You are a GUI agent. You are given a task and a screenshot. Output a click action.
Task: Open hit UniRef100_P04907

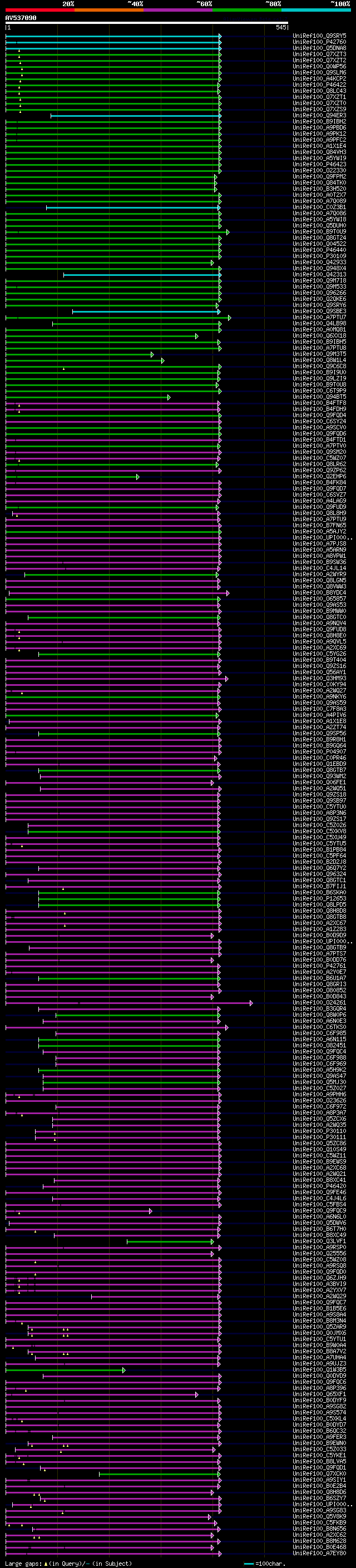(x=319, y=752)
